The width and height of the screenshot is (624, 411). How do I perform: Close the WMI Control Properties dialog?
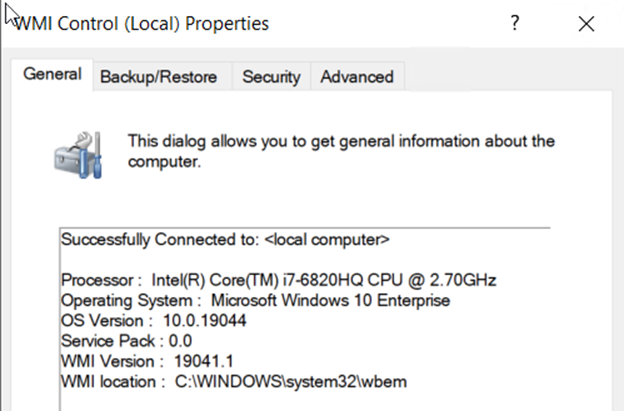[x=586, y=24]
